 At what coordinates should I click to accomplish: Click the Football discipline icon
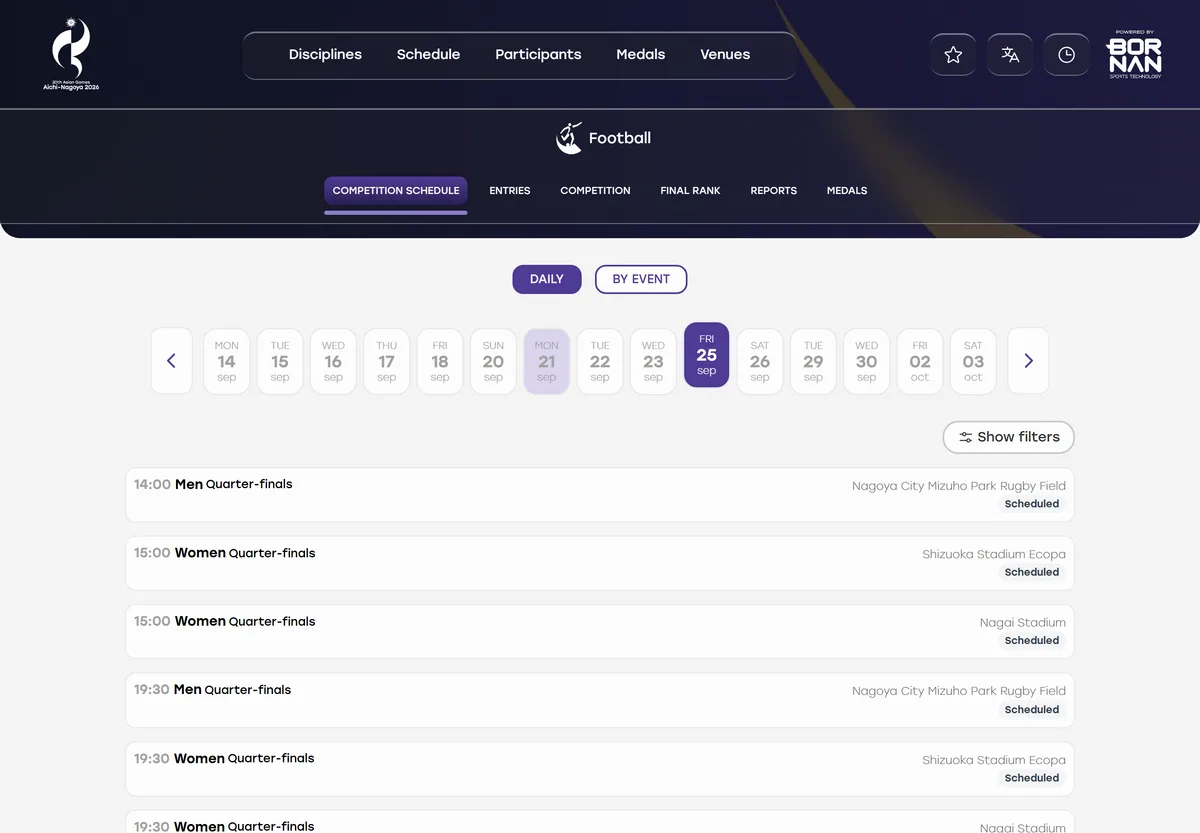pos(569,138)
